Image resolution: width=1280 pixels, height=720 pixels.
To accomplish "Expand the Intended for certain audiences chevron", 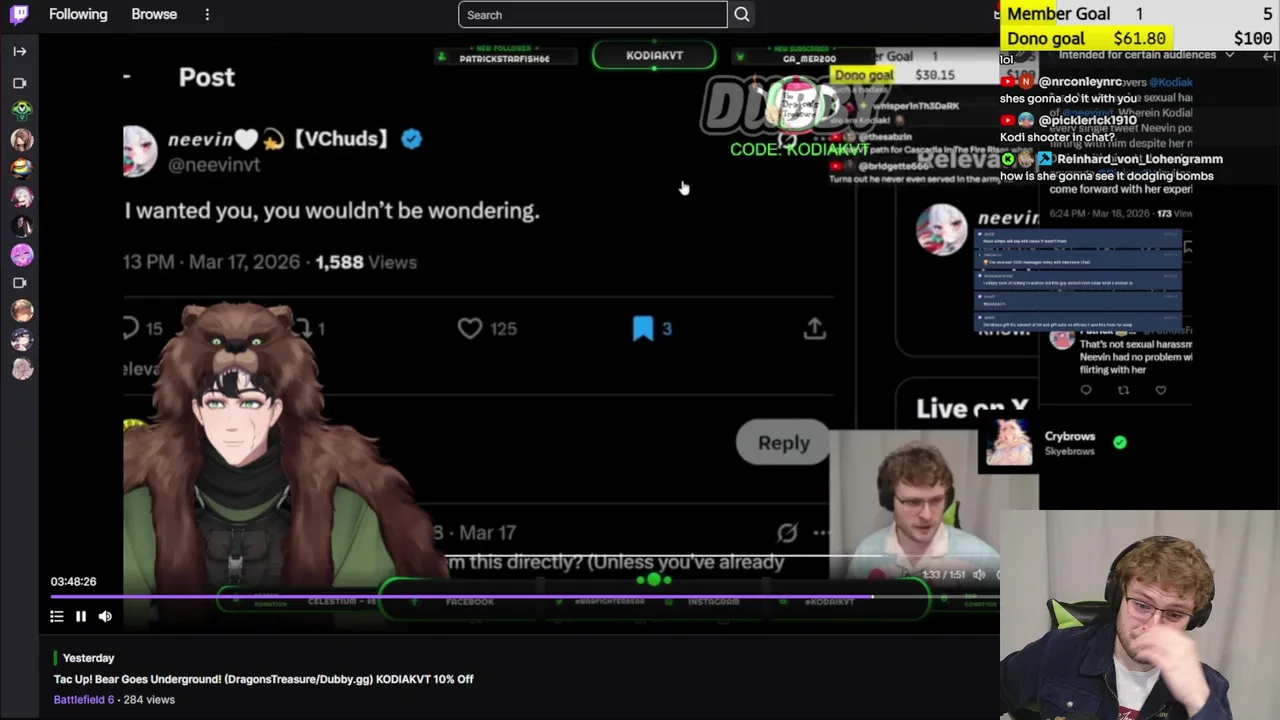I will pos(1229,56).
